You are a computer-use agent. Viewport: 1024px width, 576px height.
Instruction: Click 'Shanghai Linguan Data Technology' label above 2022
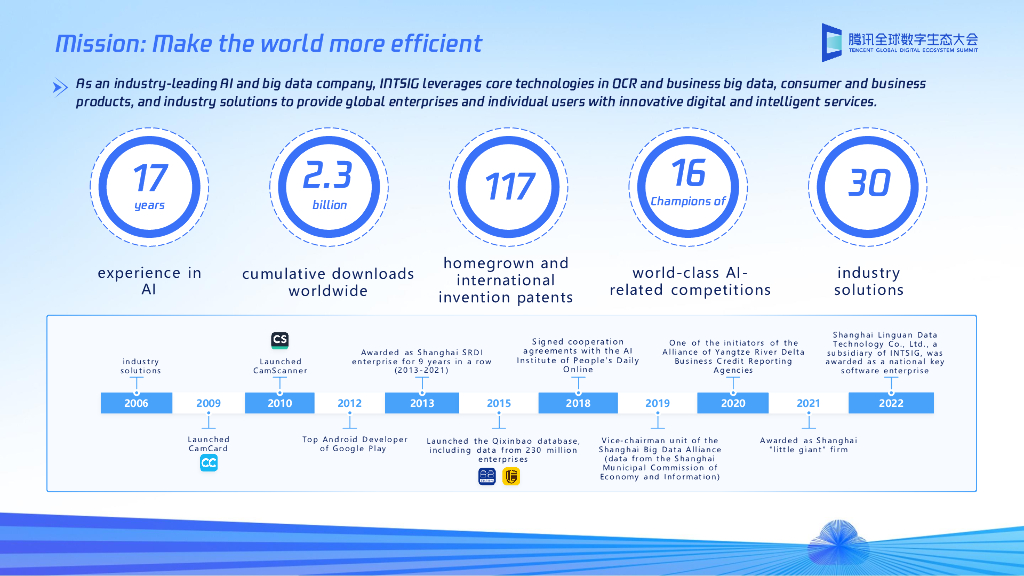[884, 353]
